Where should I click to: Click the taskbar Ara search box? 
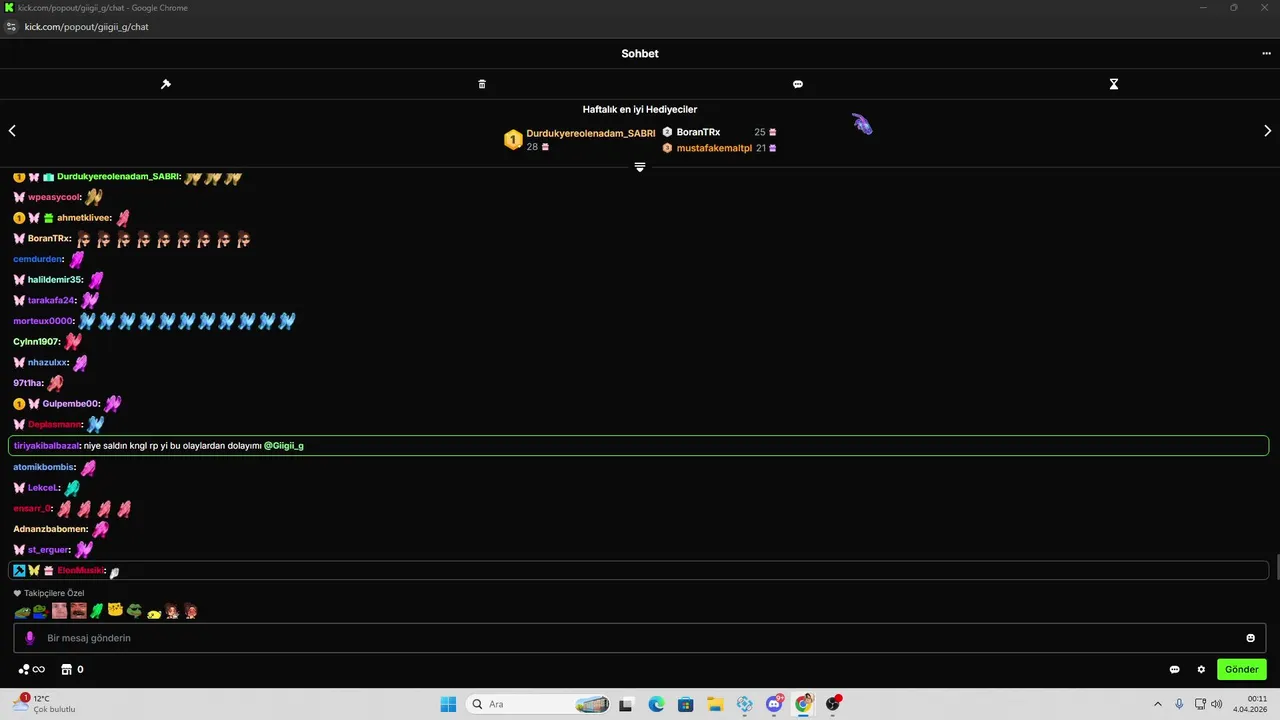click(539, 704)
